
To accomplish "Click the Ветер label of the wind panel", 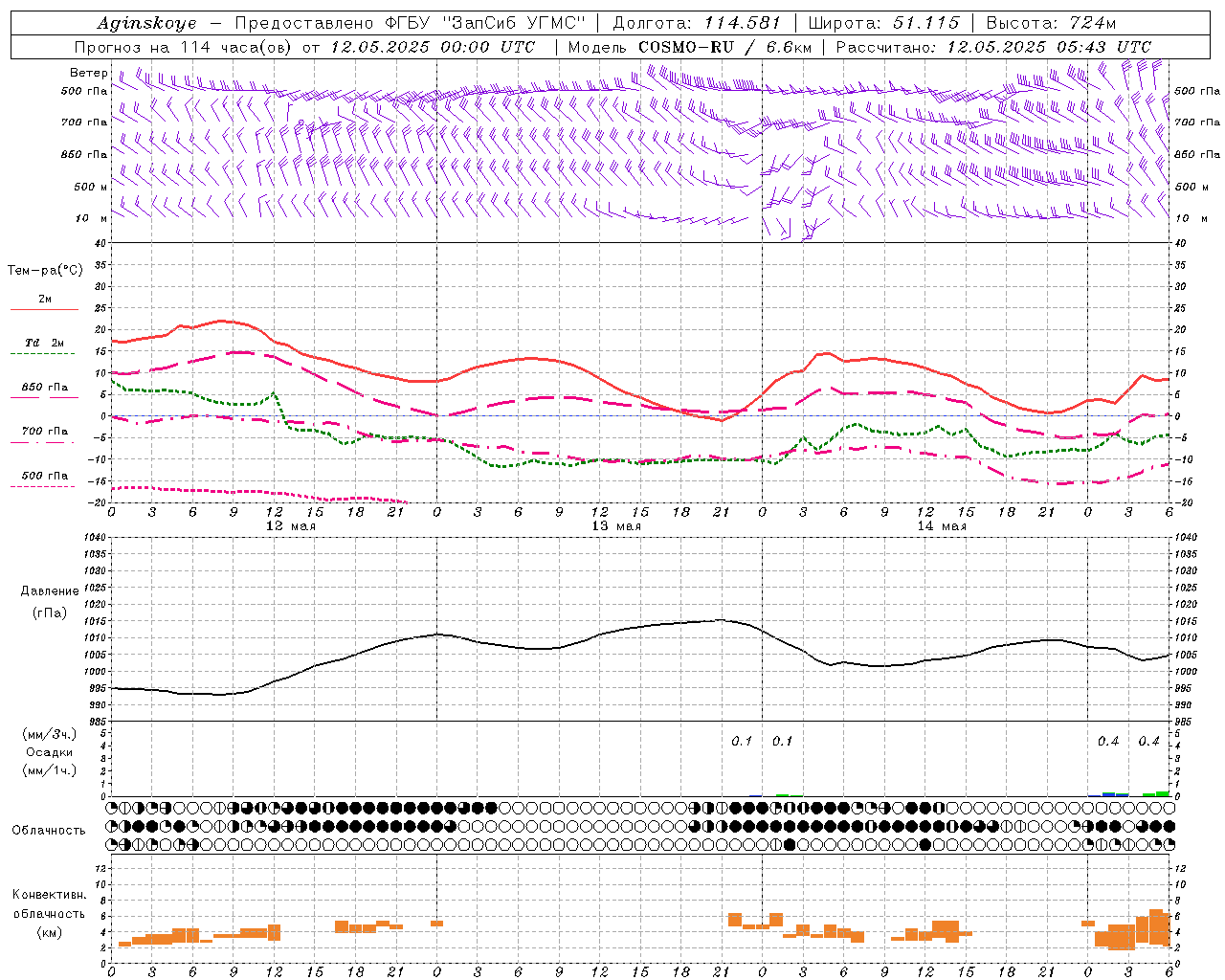I will [x=88, y=73].
